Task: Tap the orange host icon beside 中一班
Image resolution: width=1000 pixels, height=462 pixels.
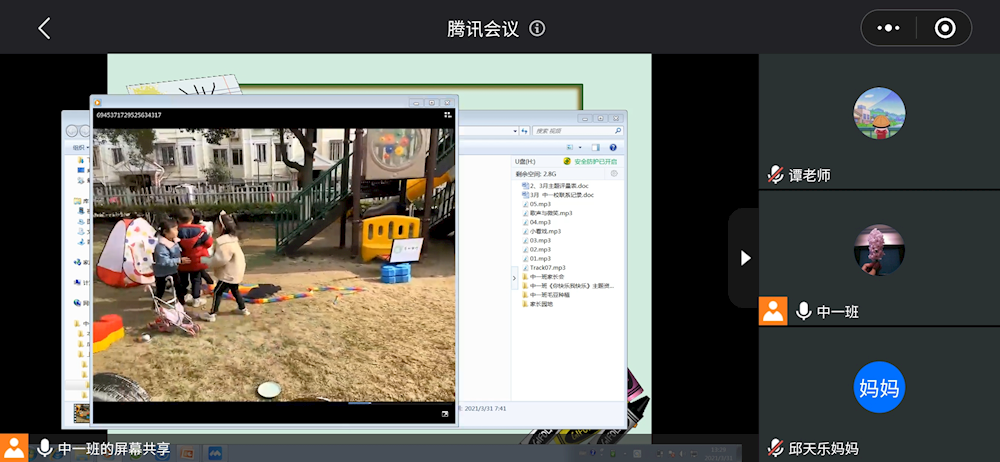Action: (773, 311)
